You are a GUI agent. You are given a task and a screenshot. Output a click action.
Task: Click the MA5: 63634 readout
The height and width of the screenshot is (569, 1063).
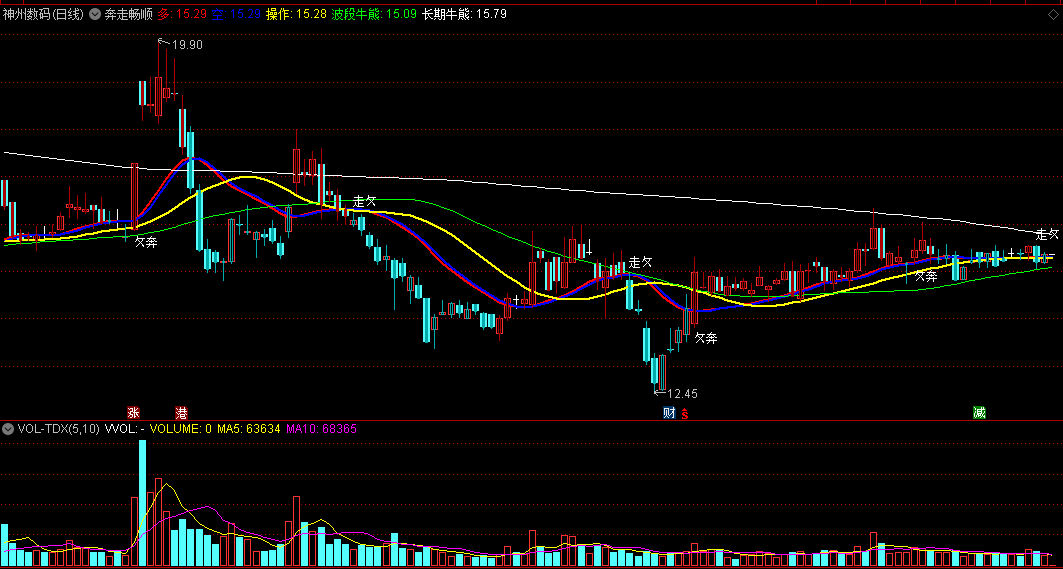(249, 429)
